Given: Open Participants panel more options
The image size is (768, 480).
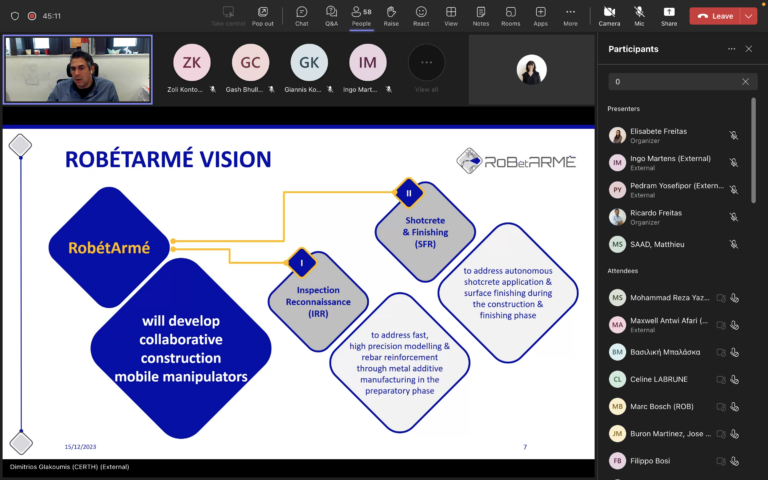Looking at the screenshot, I should (731, 49).
